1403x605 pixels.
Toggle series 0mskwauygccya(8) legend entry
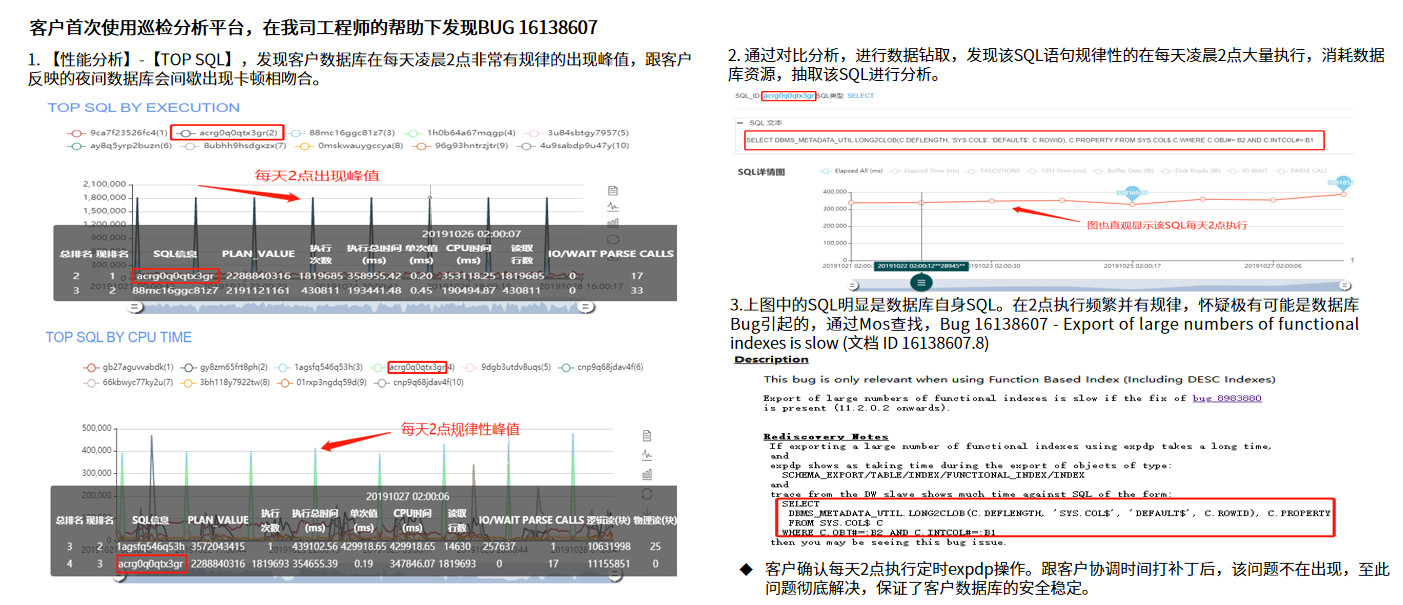[349, 146]
